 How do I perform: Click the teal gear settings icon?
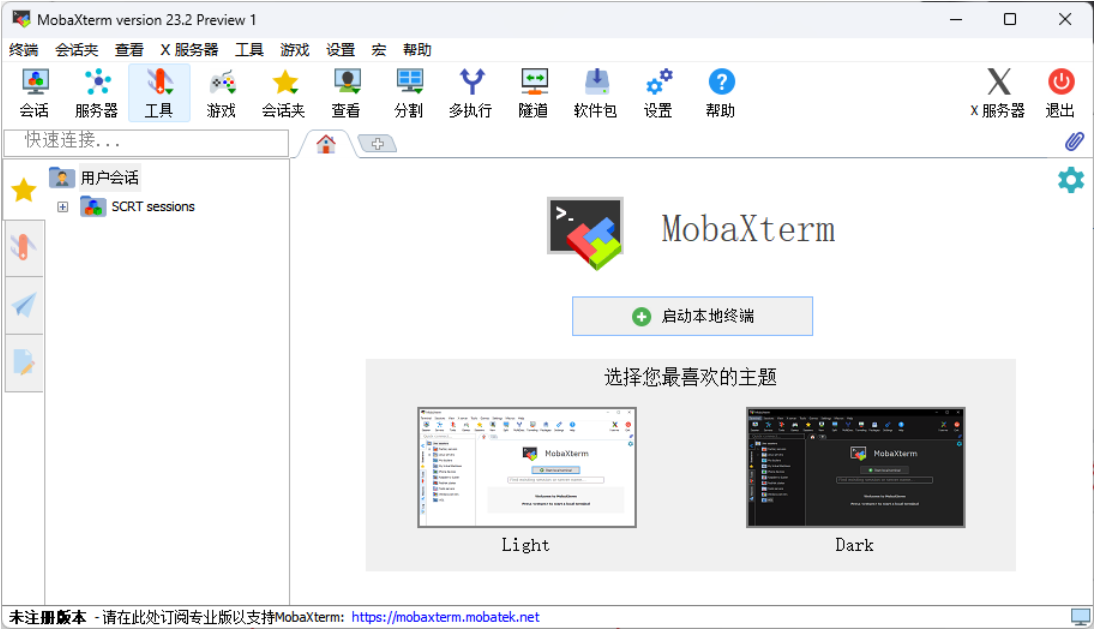1071,180
